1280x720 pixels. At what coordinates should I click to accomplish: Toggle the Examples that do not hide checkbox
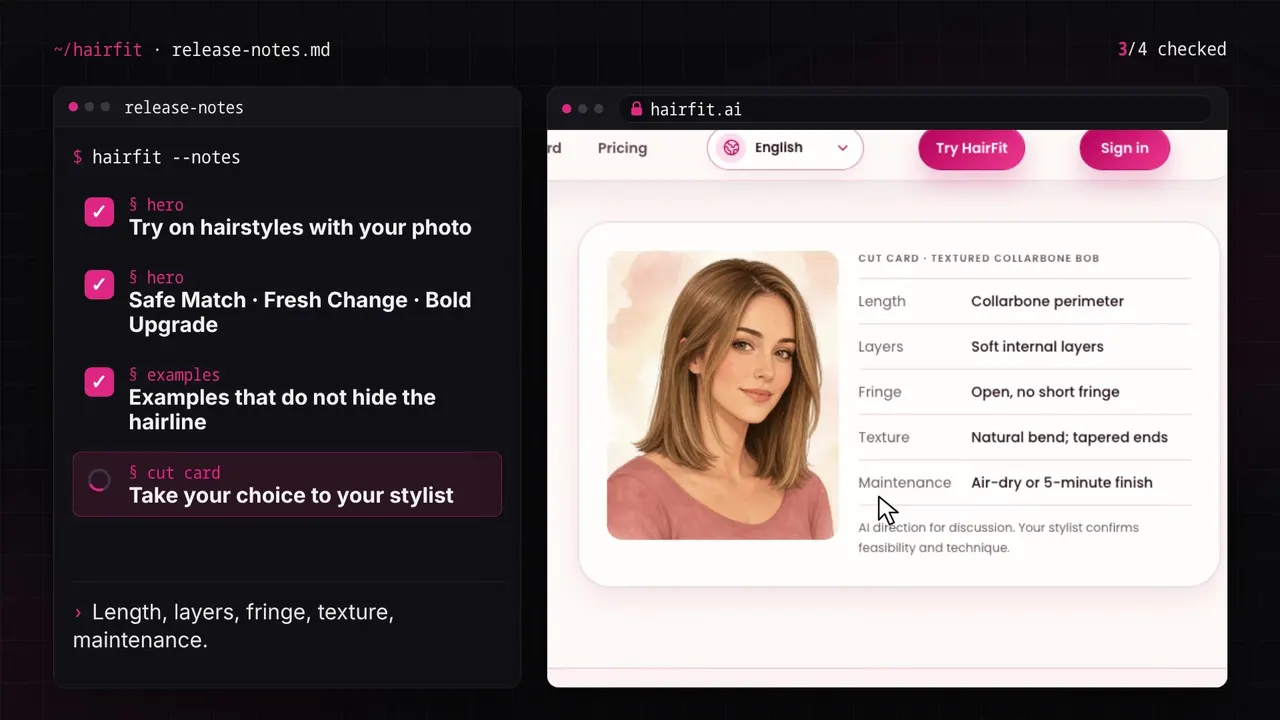coord(99,382)
